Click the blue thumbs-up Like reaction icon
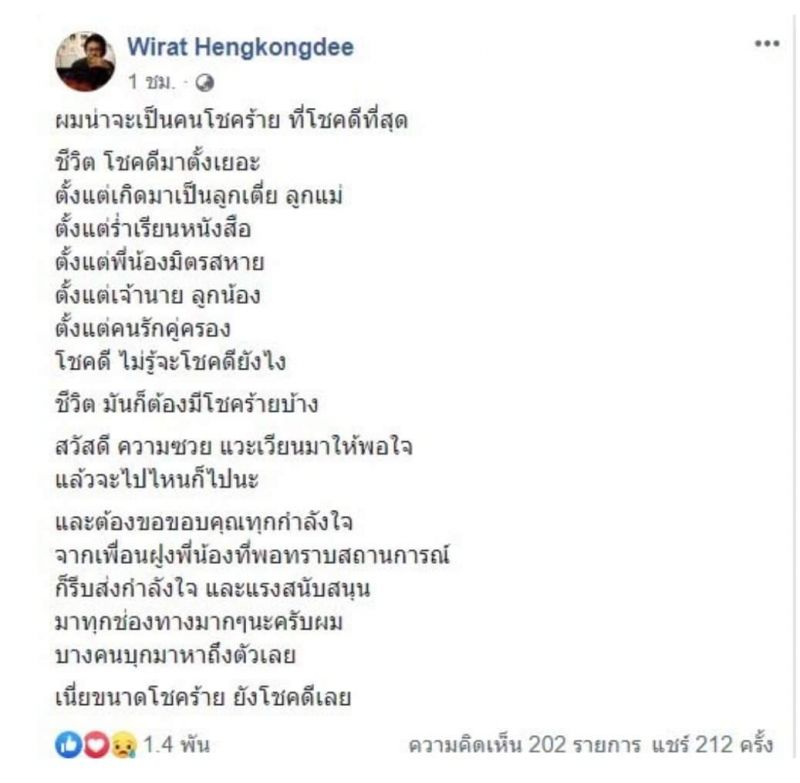800x783 pixels. [68, 744]
